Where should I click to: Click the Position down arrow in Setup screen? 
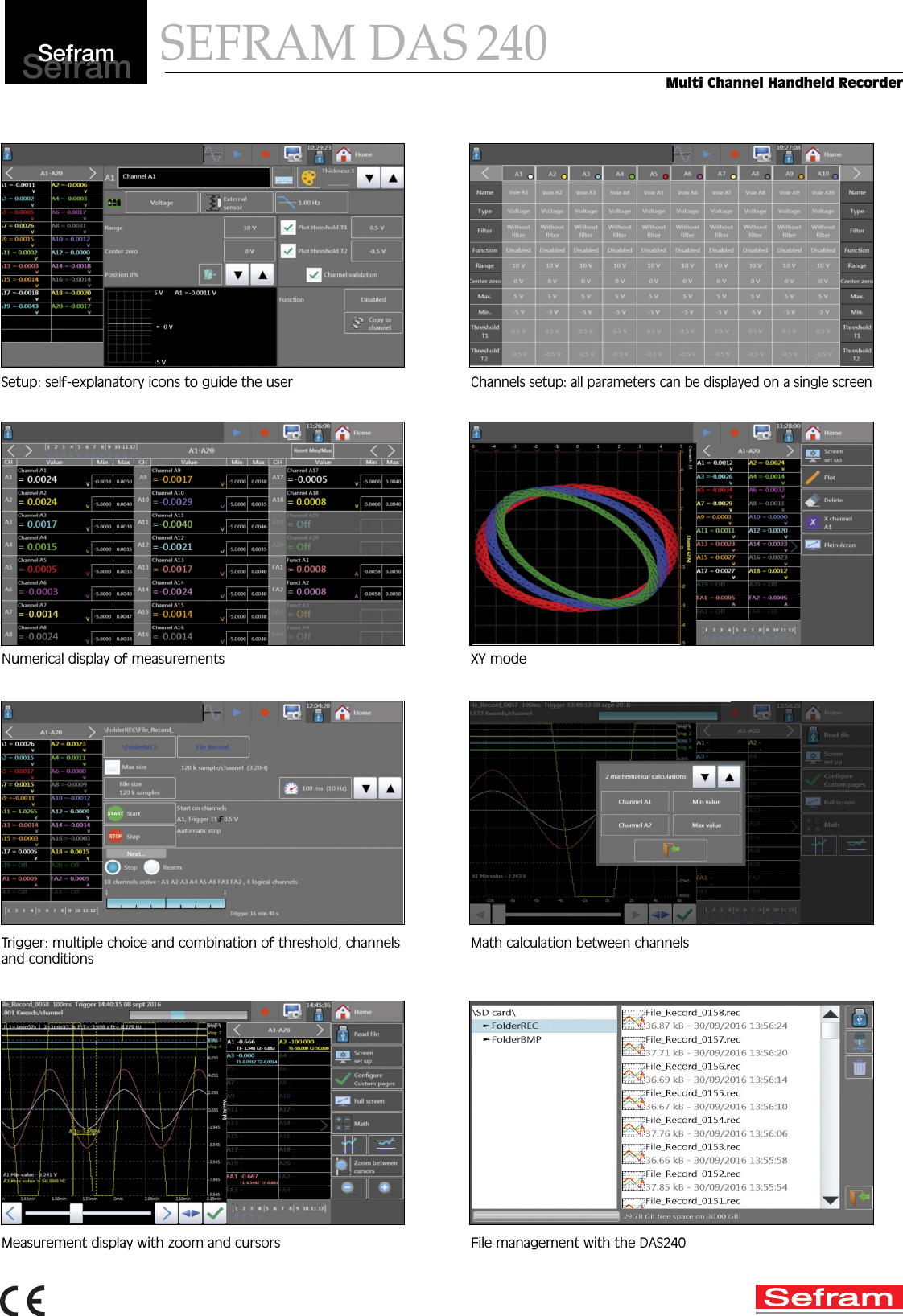[x=237, y=275]
